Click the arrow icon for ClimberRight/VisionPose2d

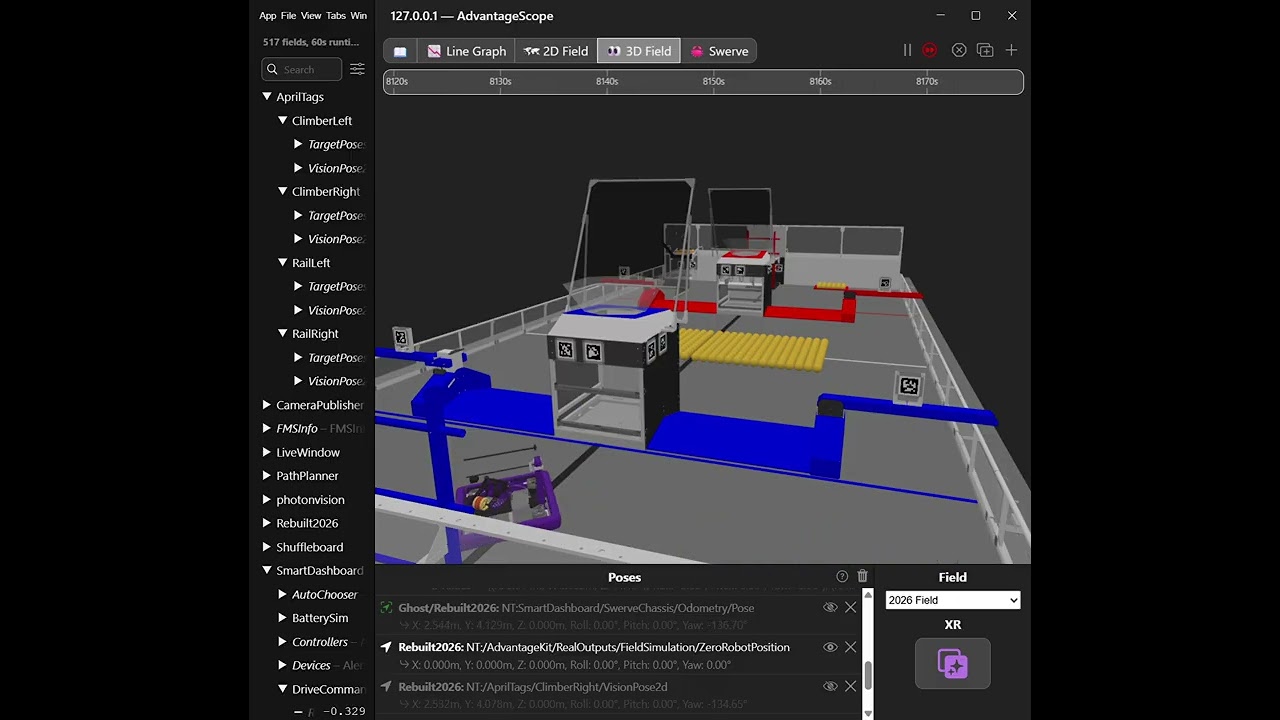(x=387, y=687)
